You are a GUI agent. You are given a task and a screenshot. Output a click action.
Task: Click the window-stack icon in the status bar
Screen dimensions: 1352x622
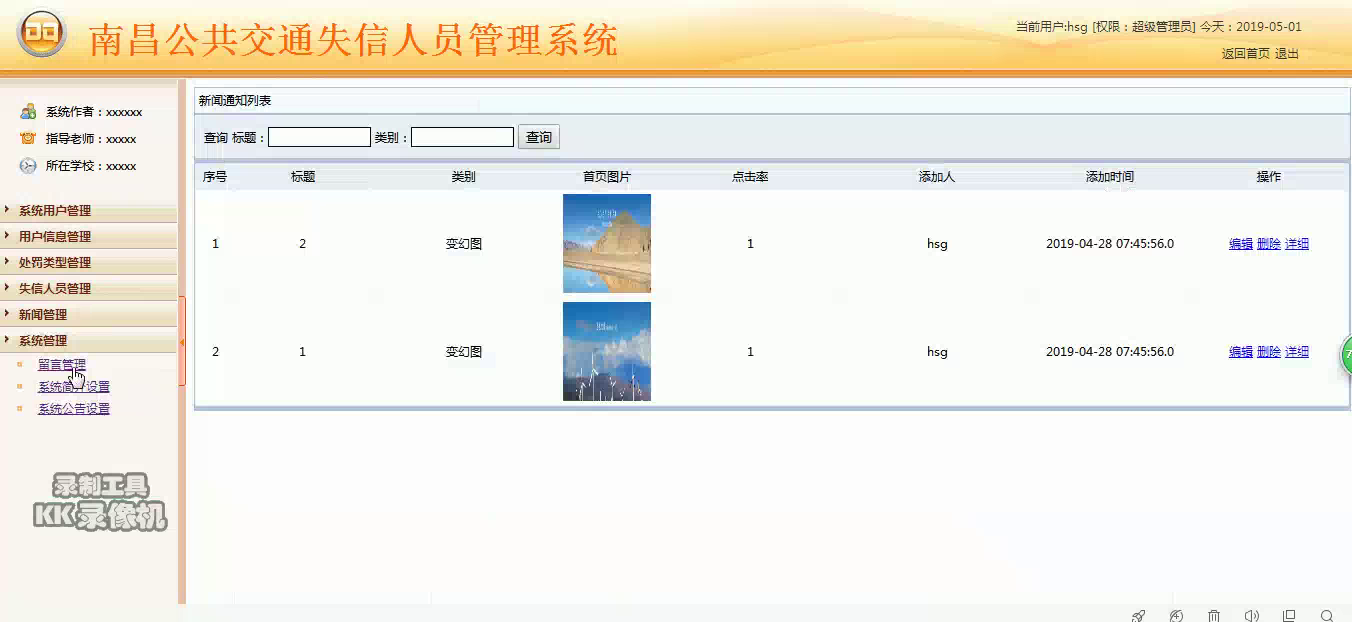(1289, 616)
